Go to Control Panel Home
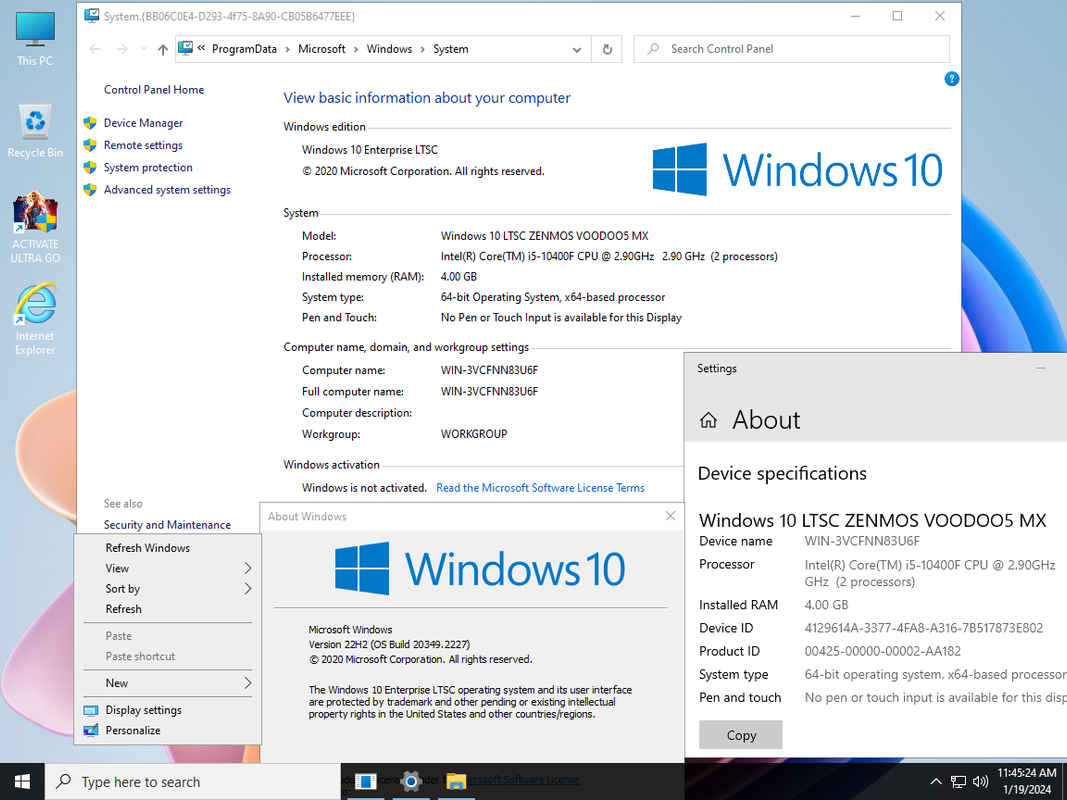 [154, 90]
